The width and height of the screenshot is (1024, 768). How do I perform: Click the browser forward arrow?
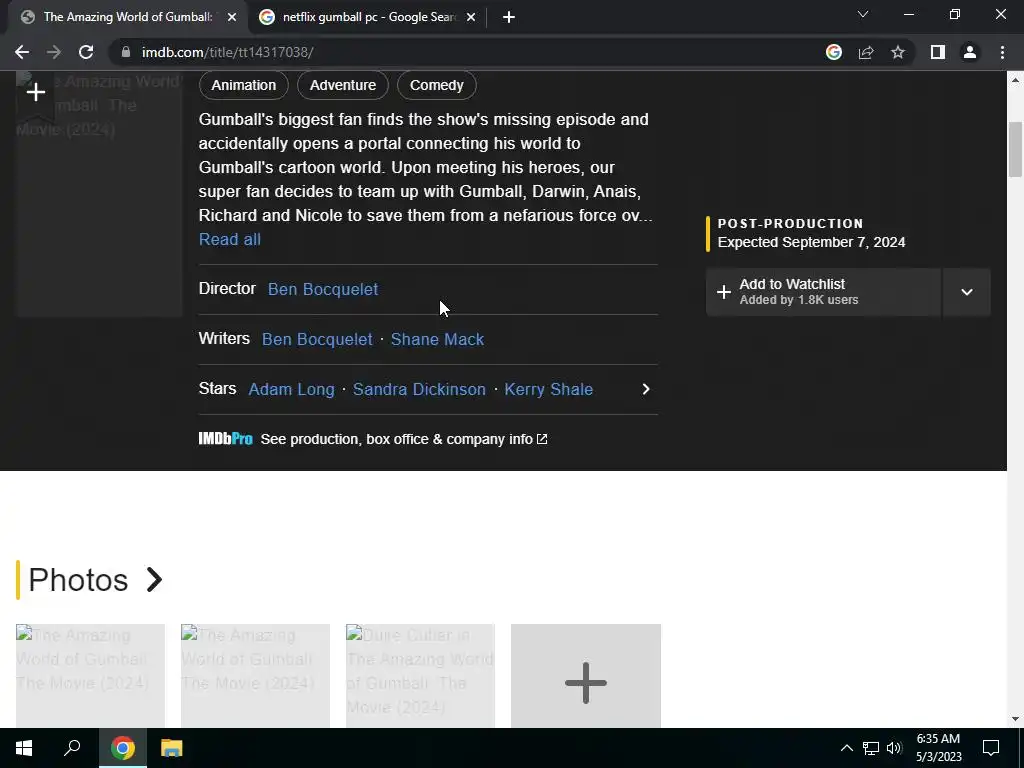(x=54, y=52)
